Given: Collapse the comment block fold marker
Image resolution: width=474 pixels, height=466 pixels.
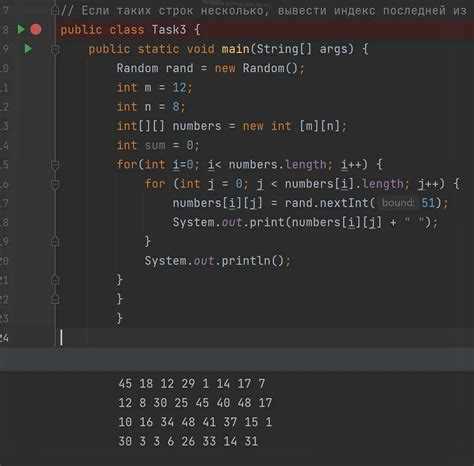Looking at the screenshot, I should click(x=55, y=12).
